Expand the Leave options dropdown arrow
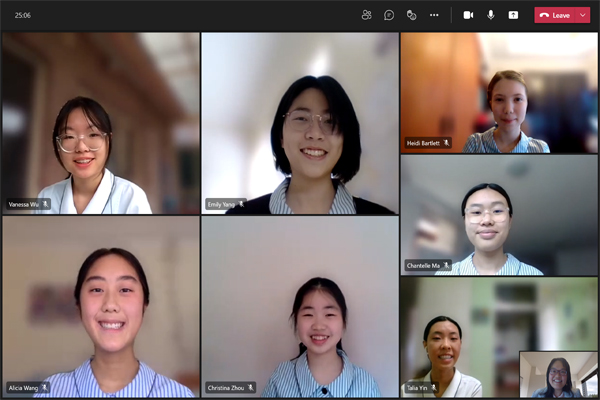The height and width of the screenshot is (400, 600). [x=583, y=15]
